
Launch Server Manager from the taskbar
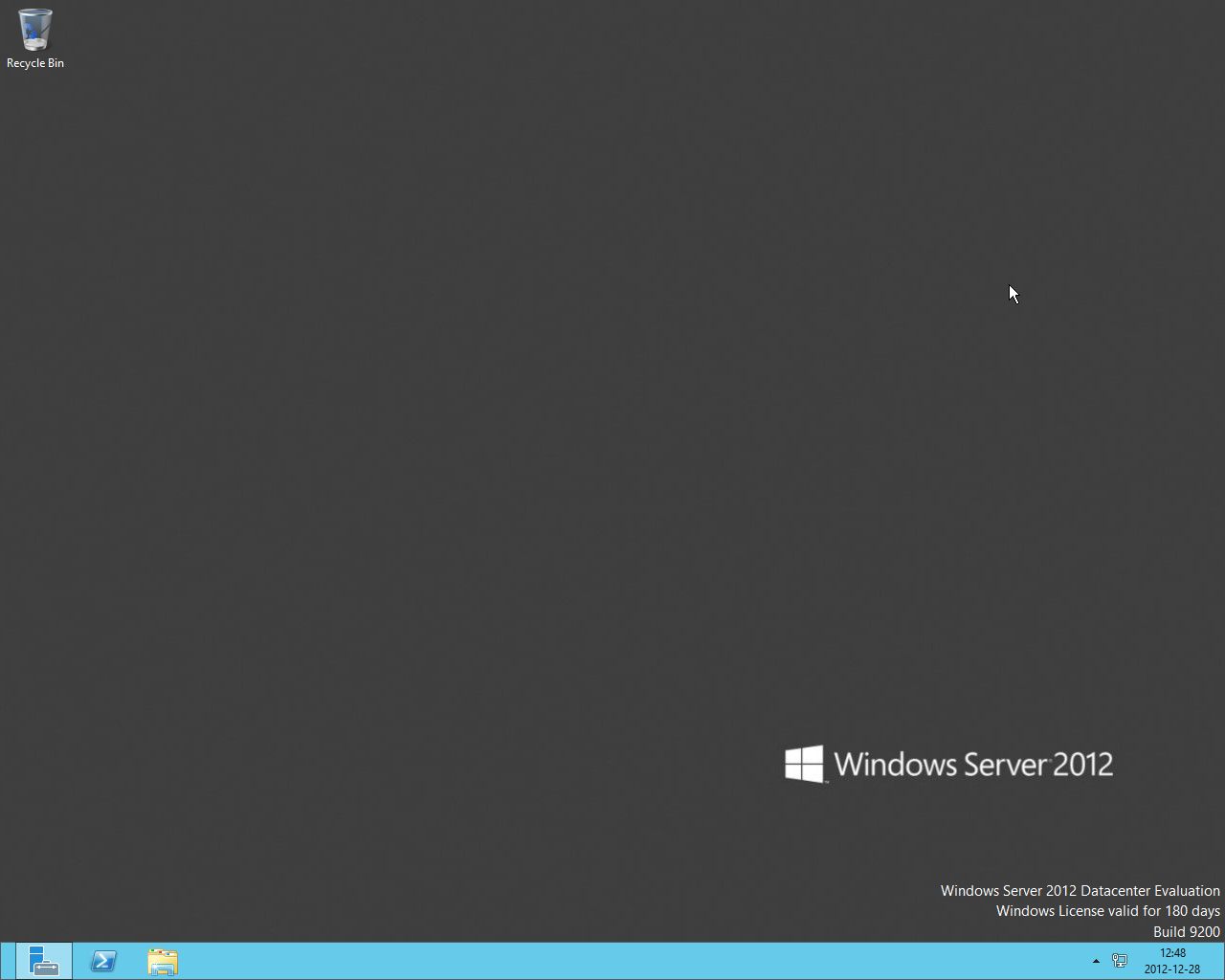click(x=44, y=961)
